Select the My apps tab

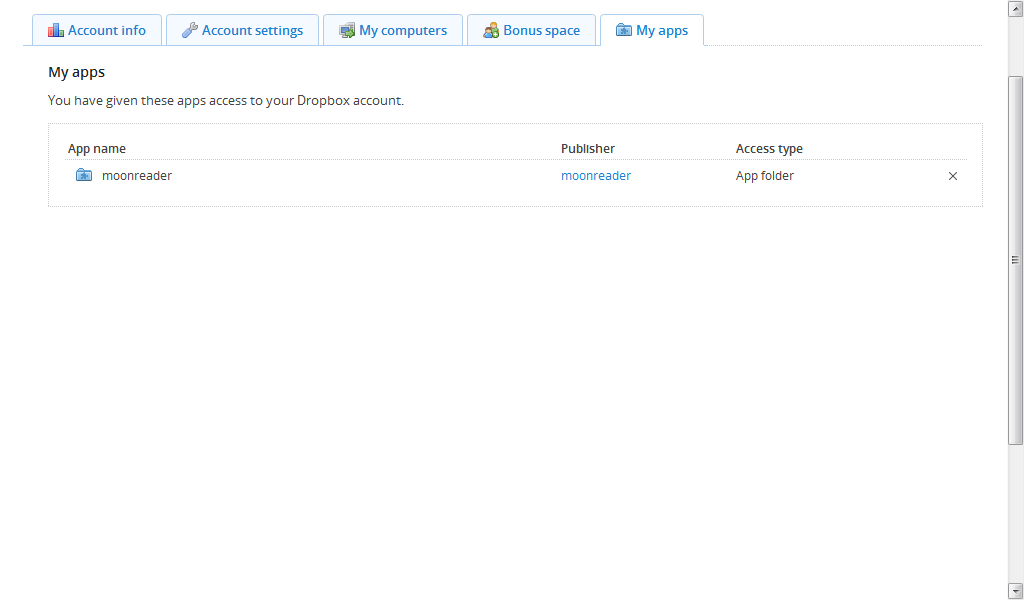662,30
